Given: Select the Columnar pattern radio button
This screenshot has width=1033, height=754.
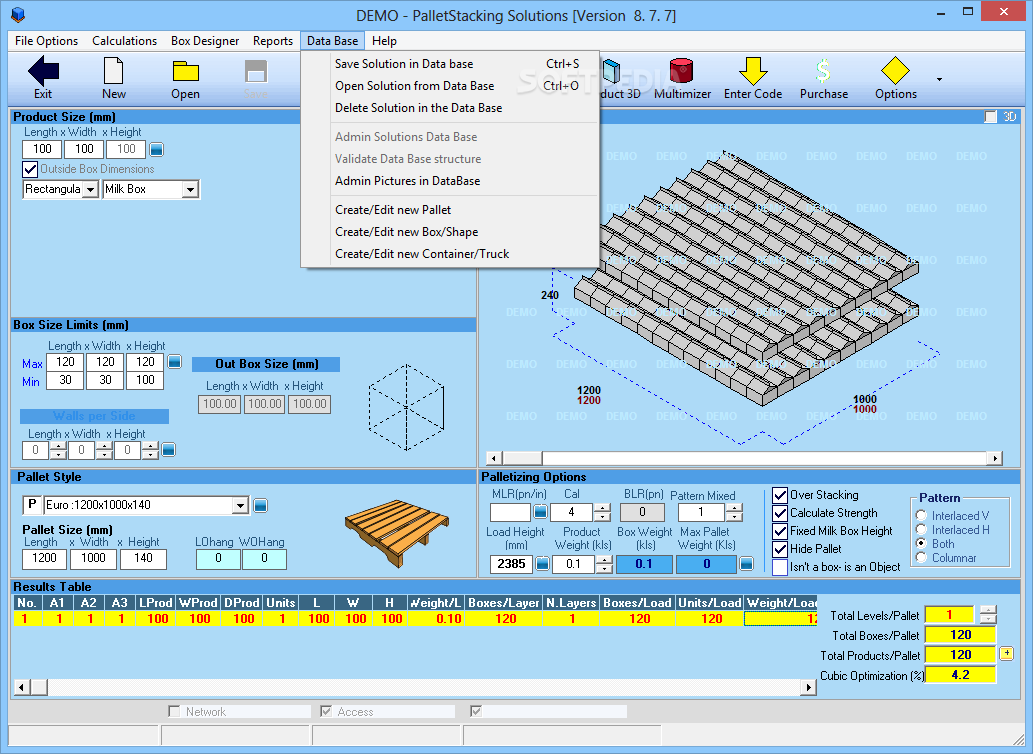Looking at the screenshot, I should [x=921, y=557].
